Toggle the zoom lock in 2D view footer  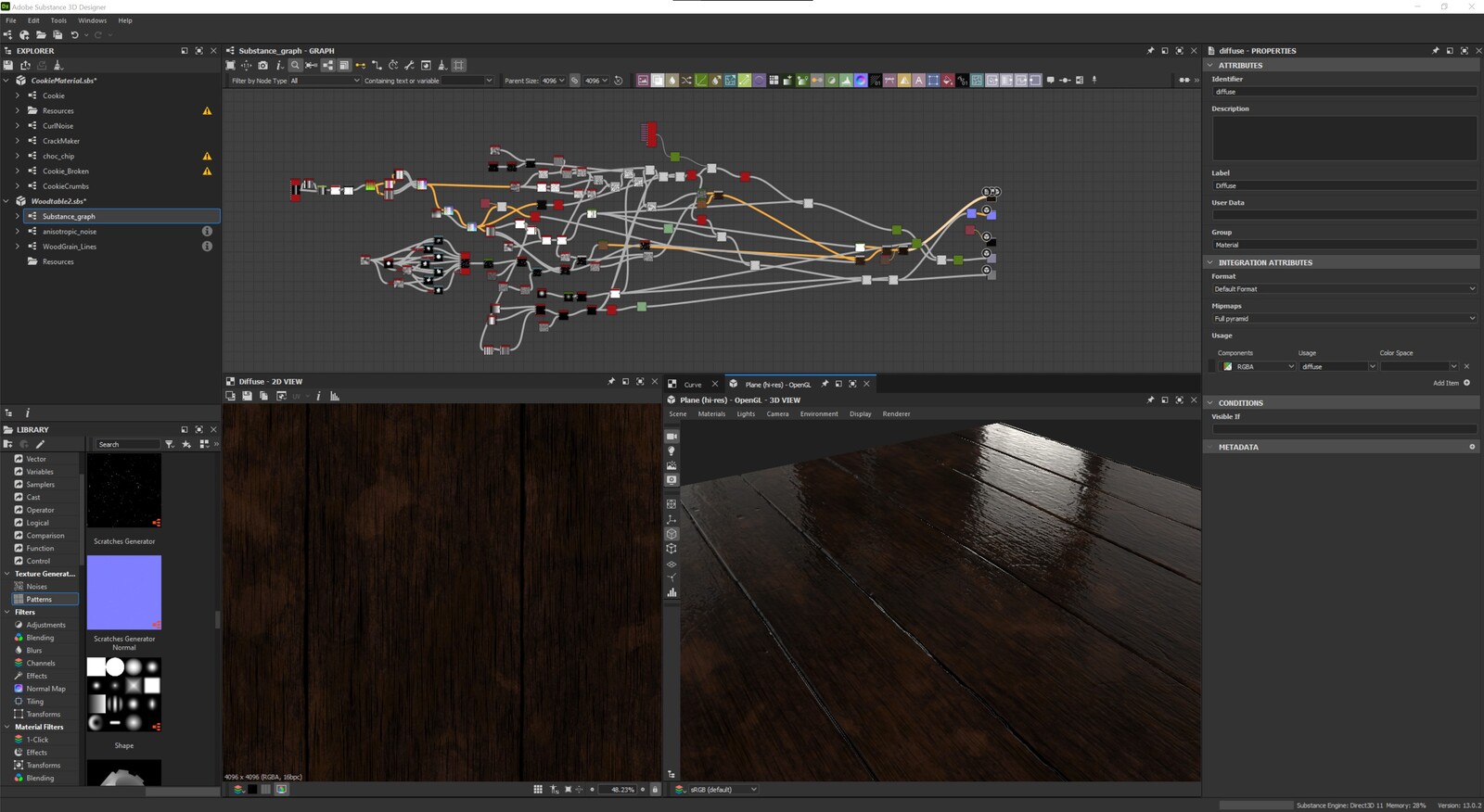(x=655, y=790)
